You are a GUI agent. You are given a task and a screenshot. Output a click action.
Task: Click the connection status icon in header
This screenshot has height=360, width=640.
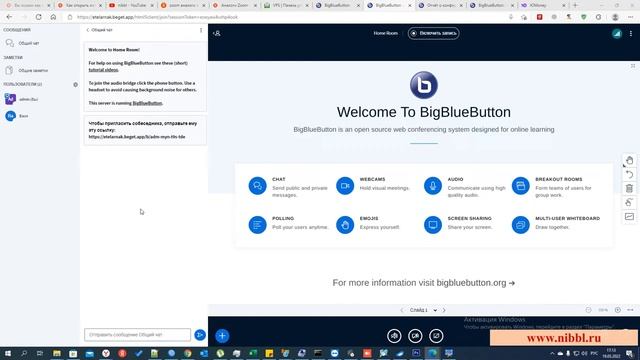click(617, 33)
